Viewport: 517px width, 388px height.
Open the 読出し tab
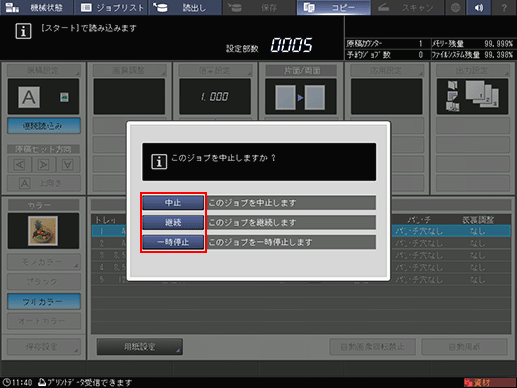point(185,7)
